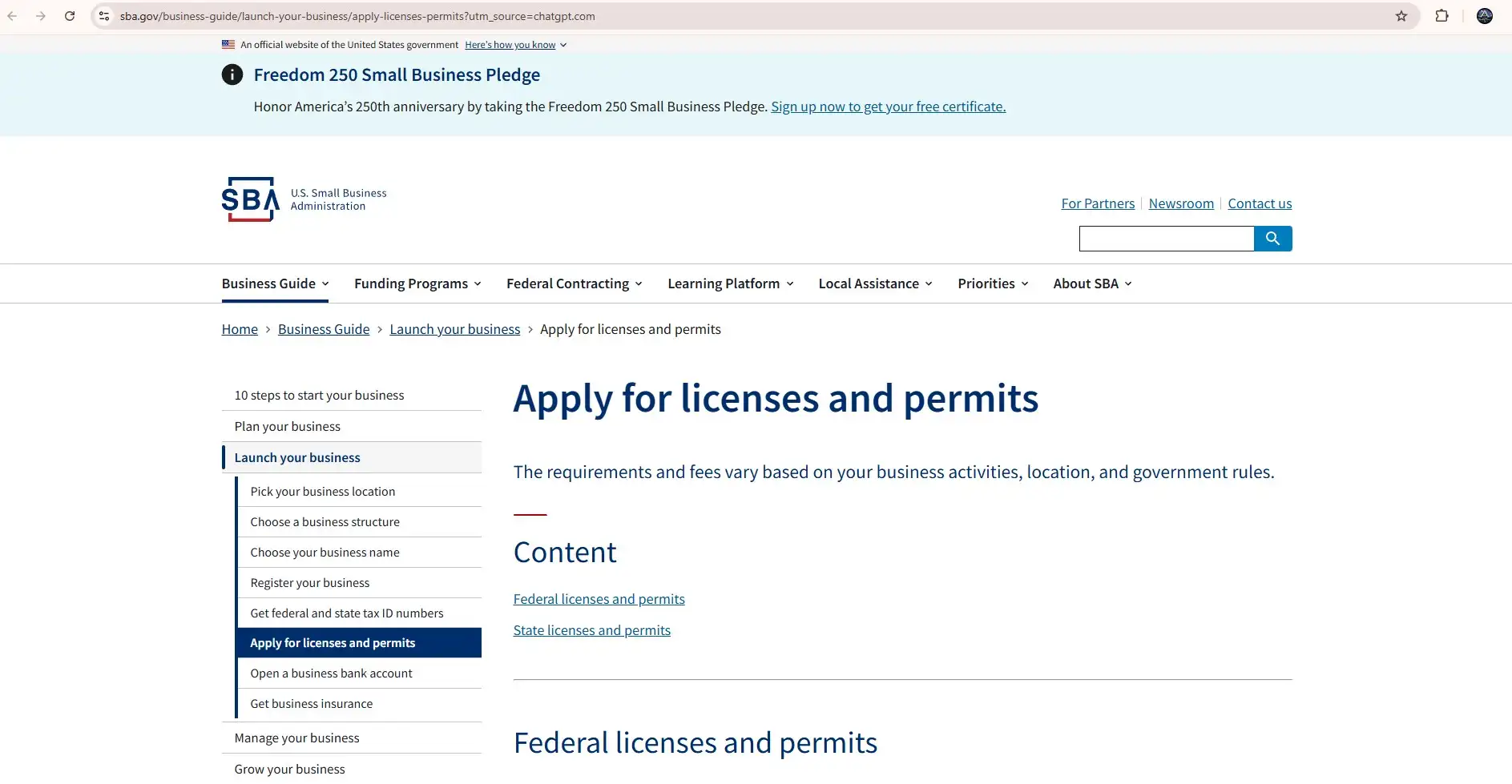The height and width of the screenshot is (784, 1512).
Task: Open Local Assistance dropdown menu
Action: [x=875, y=283]
